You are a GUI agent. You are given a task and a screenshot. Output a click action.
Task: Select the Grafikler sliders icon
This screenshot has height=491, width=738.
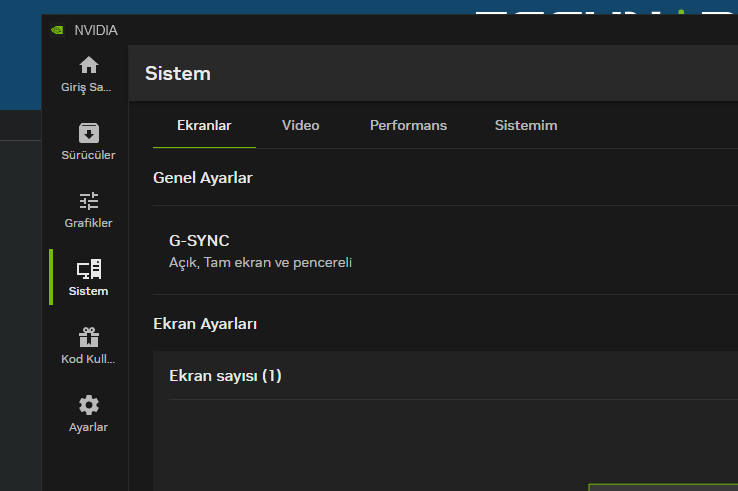(x=89, y=201)
